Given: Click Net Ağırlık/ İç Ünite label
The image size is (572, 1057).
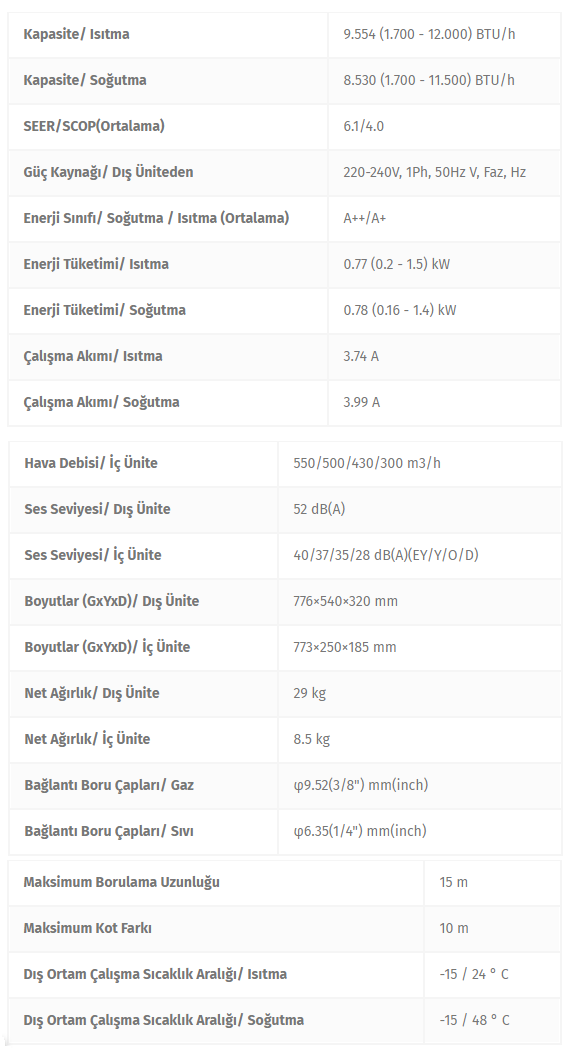Looking at the screenshot, I should point(87,739).
